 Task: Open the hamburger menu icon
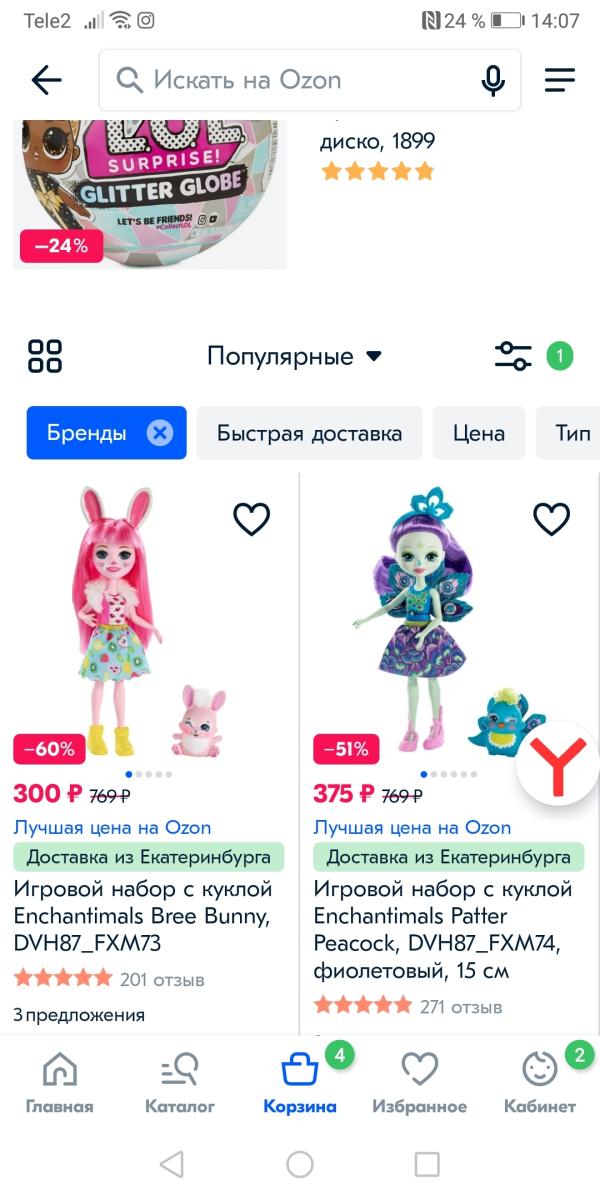click(559, 80)
